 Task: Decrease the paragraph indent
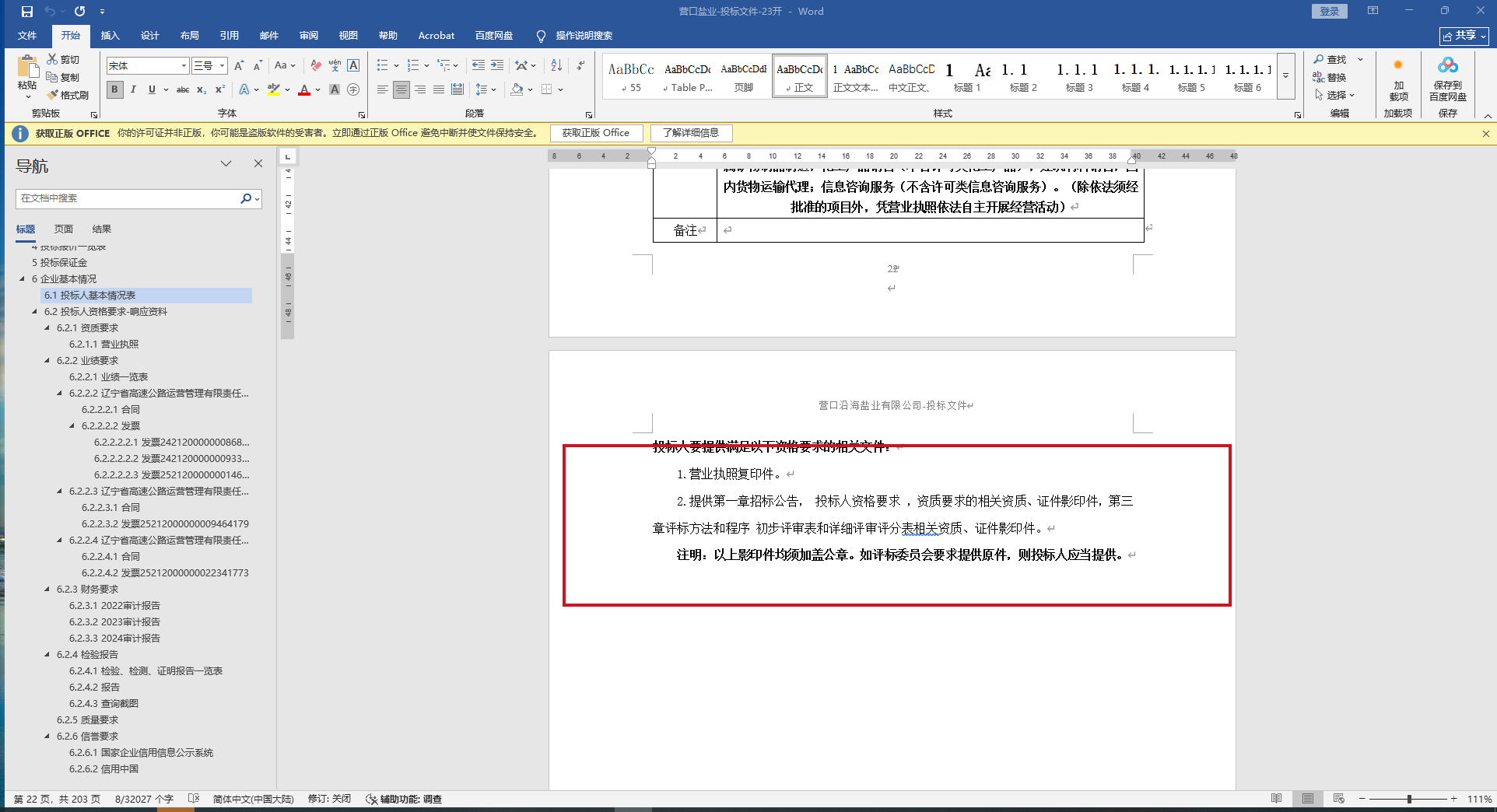[x=478, y=65]
